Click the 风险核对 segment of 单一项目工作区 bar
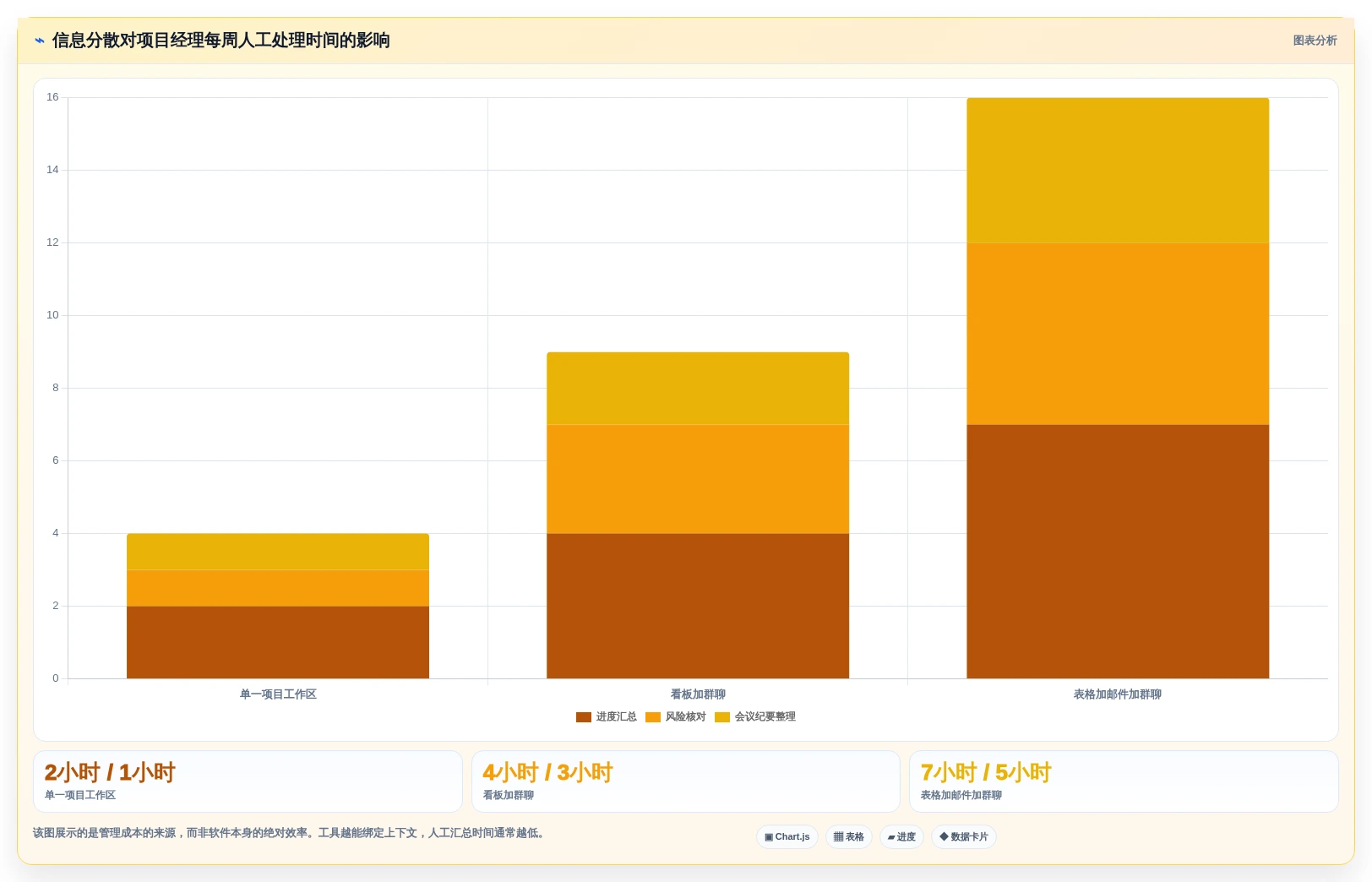The image size is (1372, 882). click(x=278, y=588)
